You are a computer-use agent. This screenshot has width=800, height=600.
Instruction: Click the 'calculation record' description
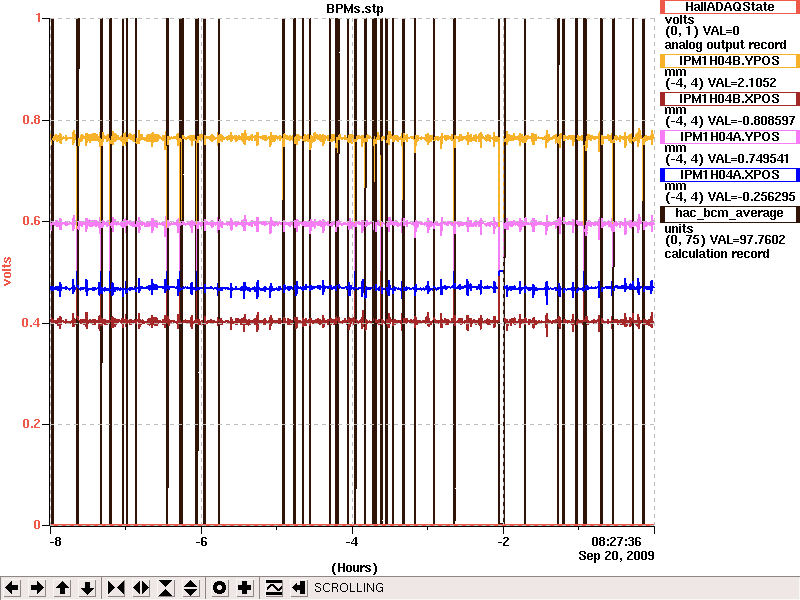(x=717, y=254)
